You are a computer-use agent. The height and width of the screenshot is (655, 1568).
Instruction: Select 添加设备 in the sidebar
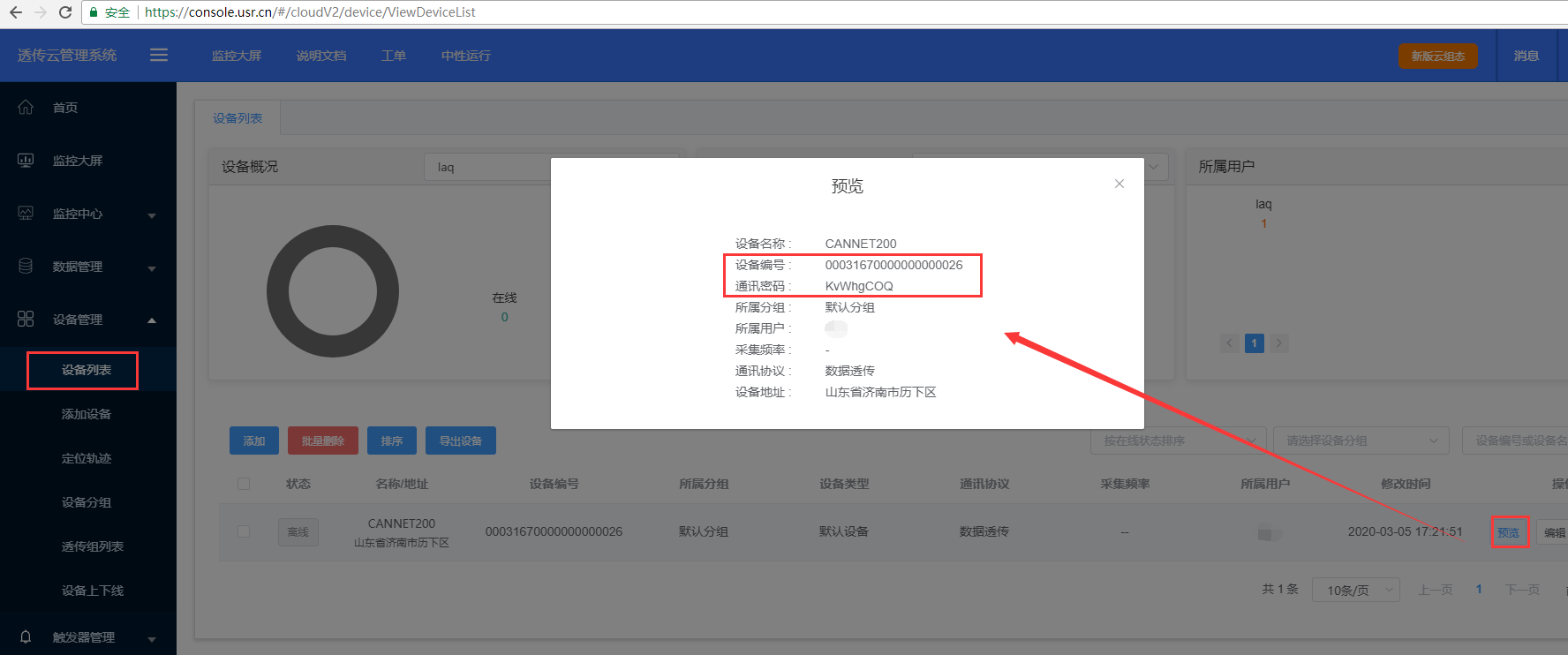87,414
